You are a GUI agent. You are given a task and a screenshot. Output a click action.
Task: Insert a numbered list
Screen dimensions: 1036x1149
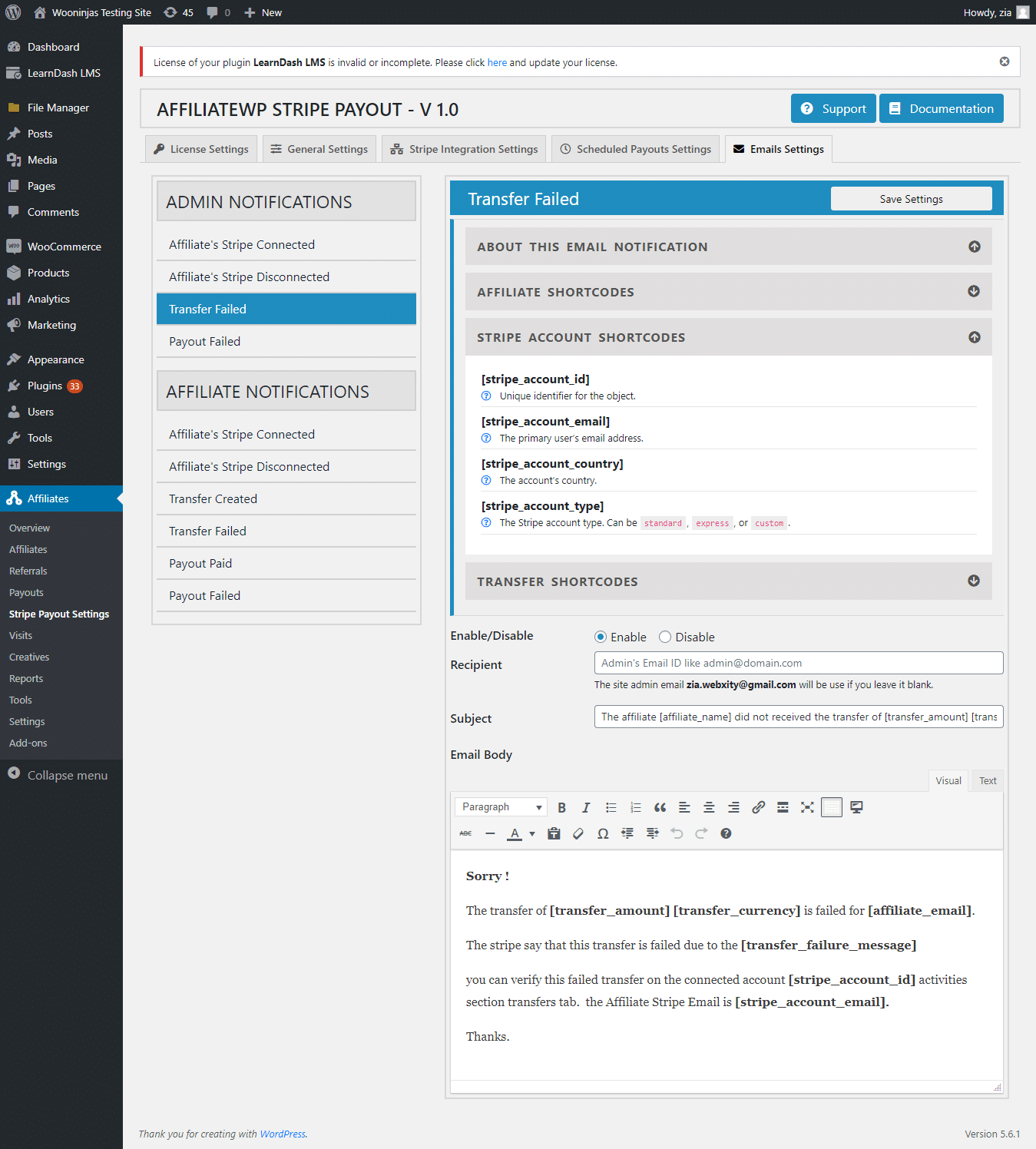click(x=635, y=807)
